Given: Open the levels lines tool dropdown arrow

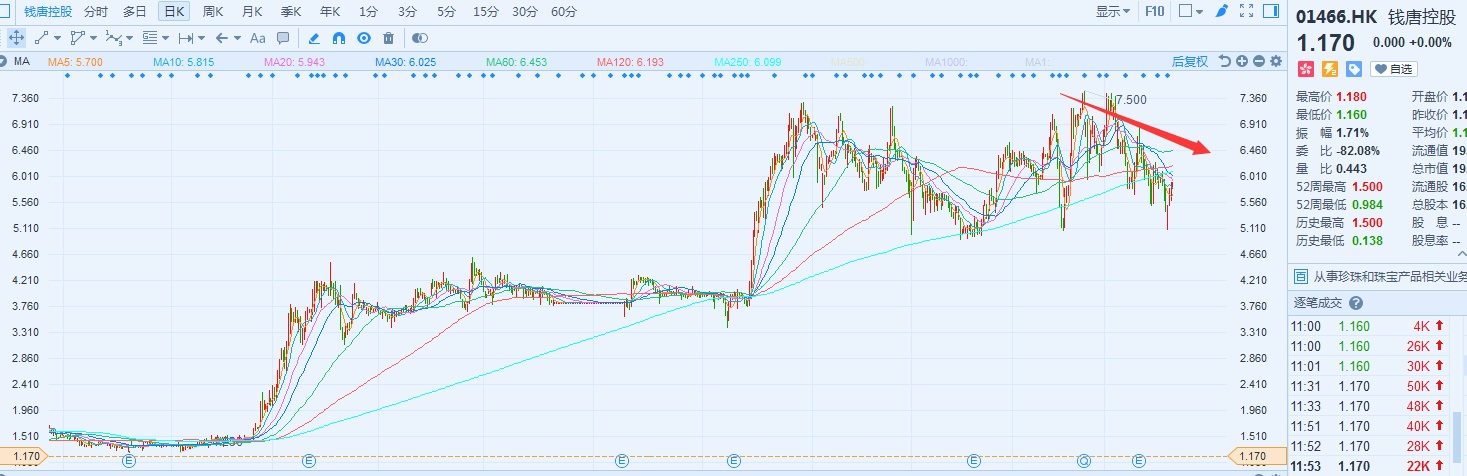Looking at the screenshot, I should [x=165, y=38].
